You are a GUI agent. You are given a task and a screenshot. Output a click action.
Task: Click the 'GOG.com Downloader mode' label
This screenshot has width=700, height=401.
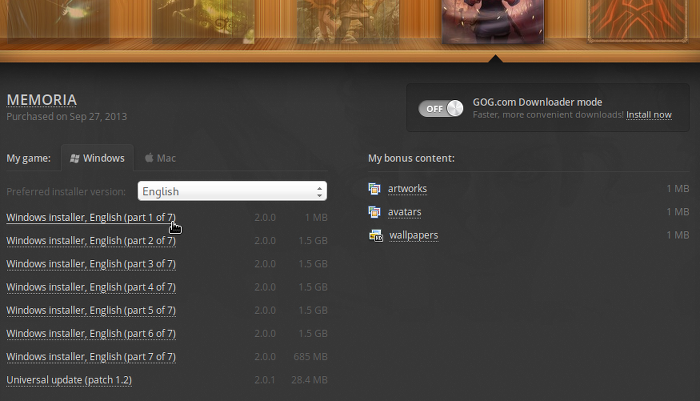[538, 102]
